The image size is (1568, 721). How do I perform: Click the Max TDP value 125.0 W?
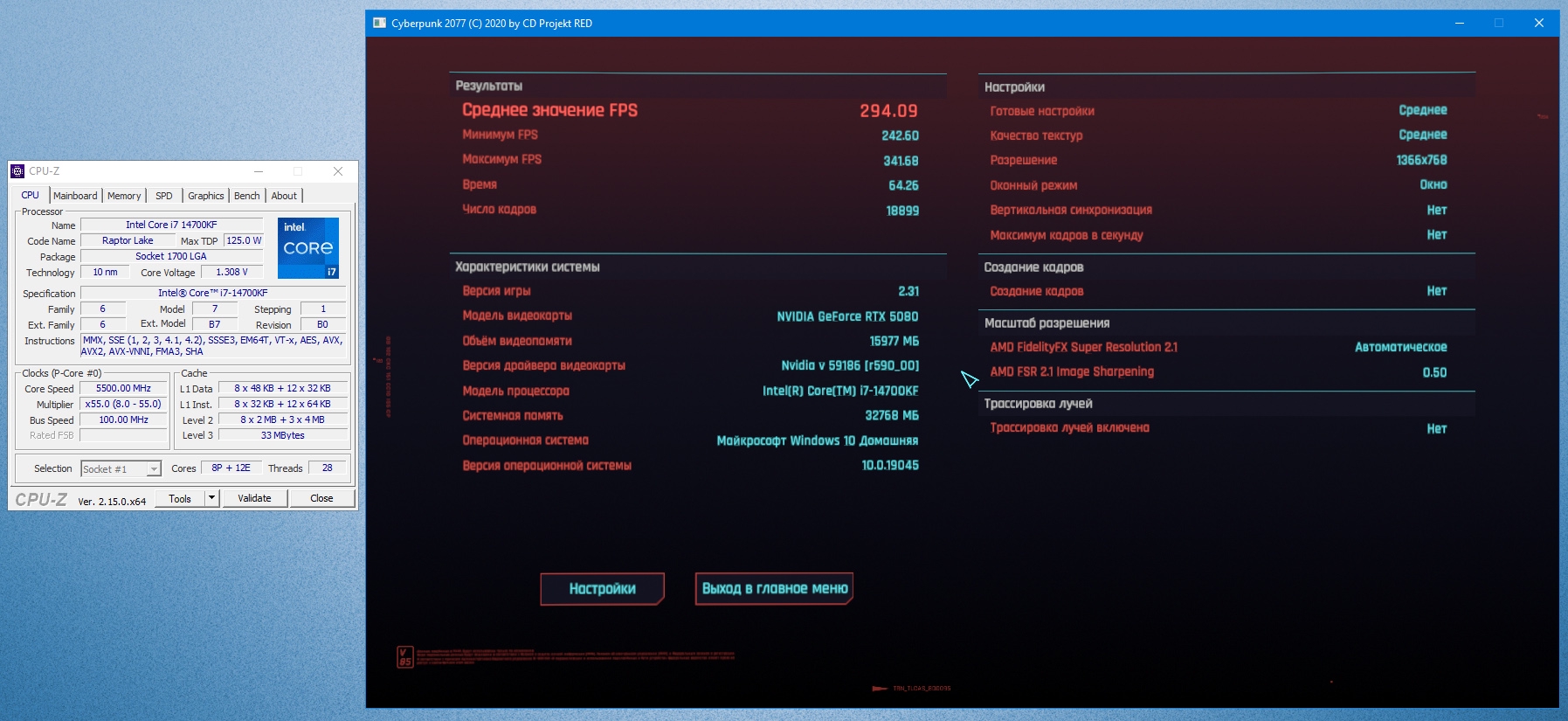[244, 240]
